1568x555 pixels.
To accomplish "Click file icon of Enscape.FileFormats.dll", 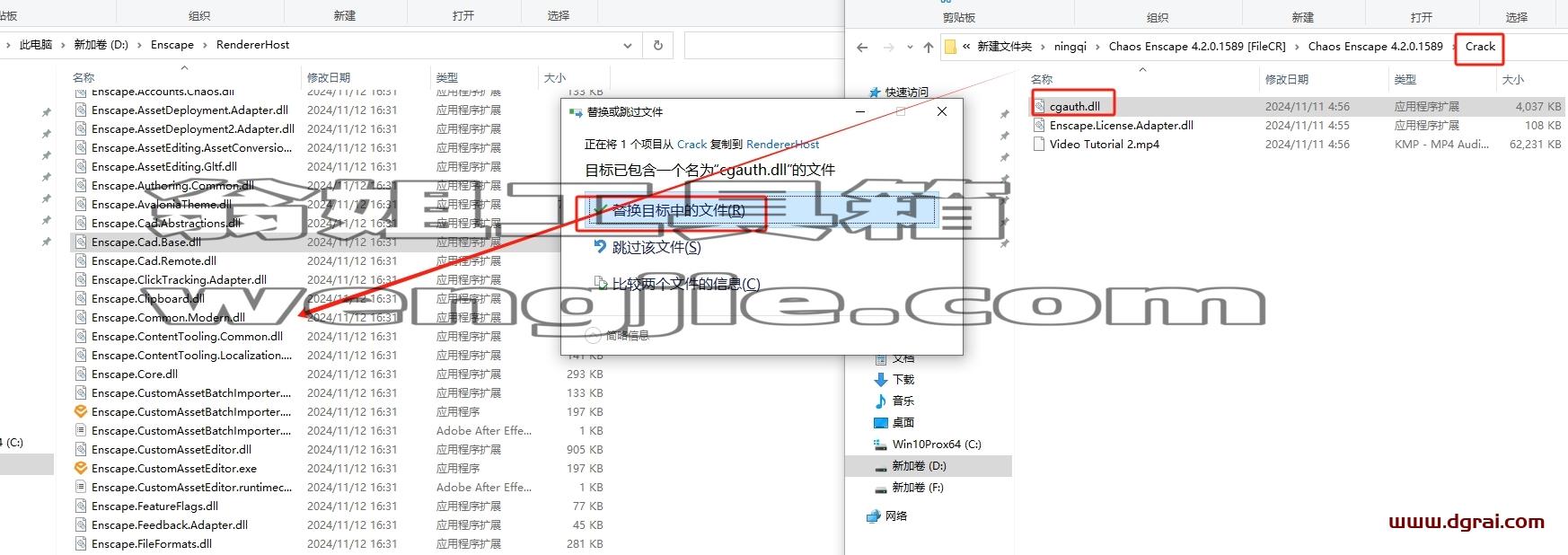I will (x=81, y=544).
